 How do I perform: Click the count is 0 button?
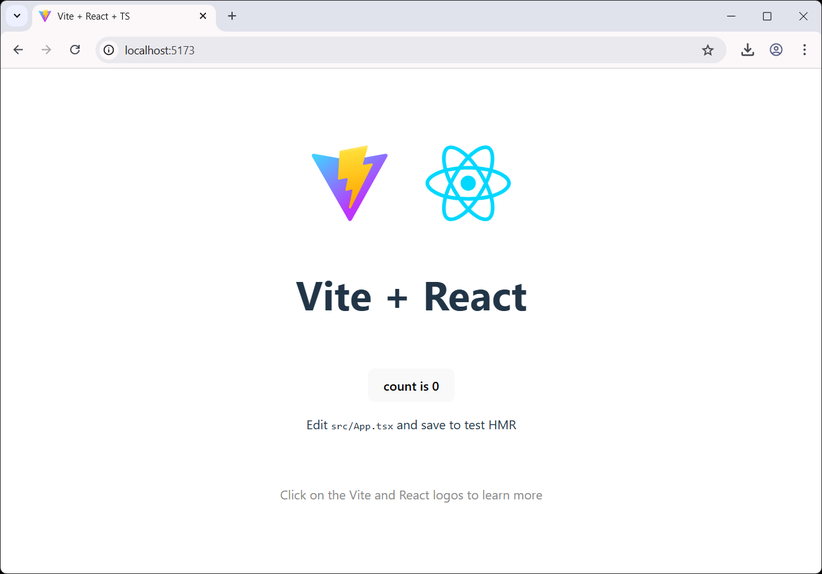coord(411,386)
